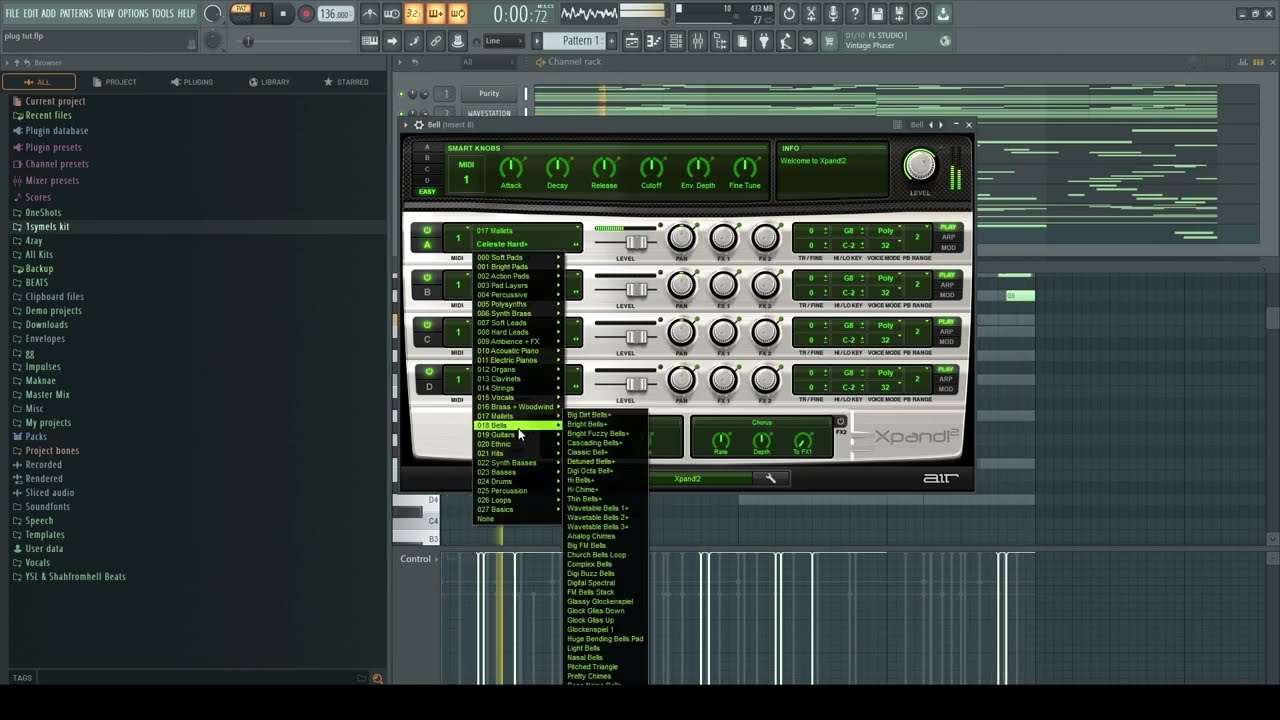Open Xpand!2 wrench settings icon

[770, 478]
